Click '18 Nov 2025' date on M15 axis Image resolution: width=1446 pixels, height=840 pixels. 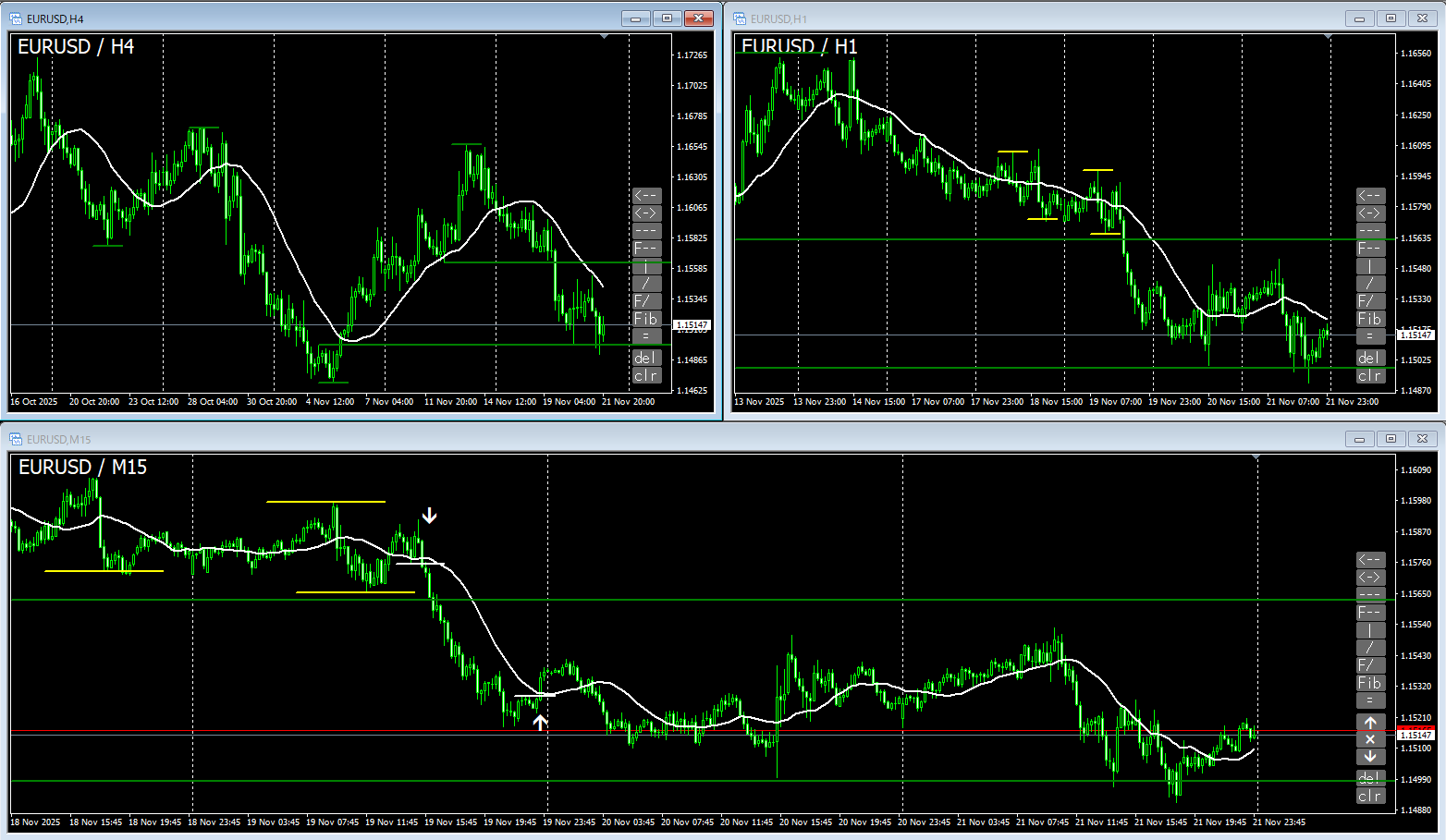35,822
